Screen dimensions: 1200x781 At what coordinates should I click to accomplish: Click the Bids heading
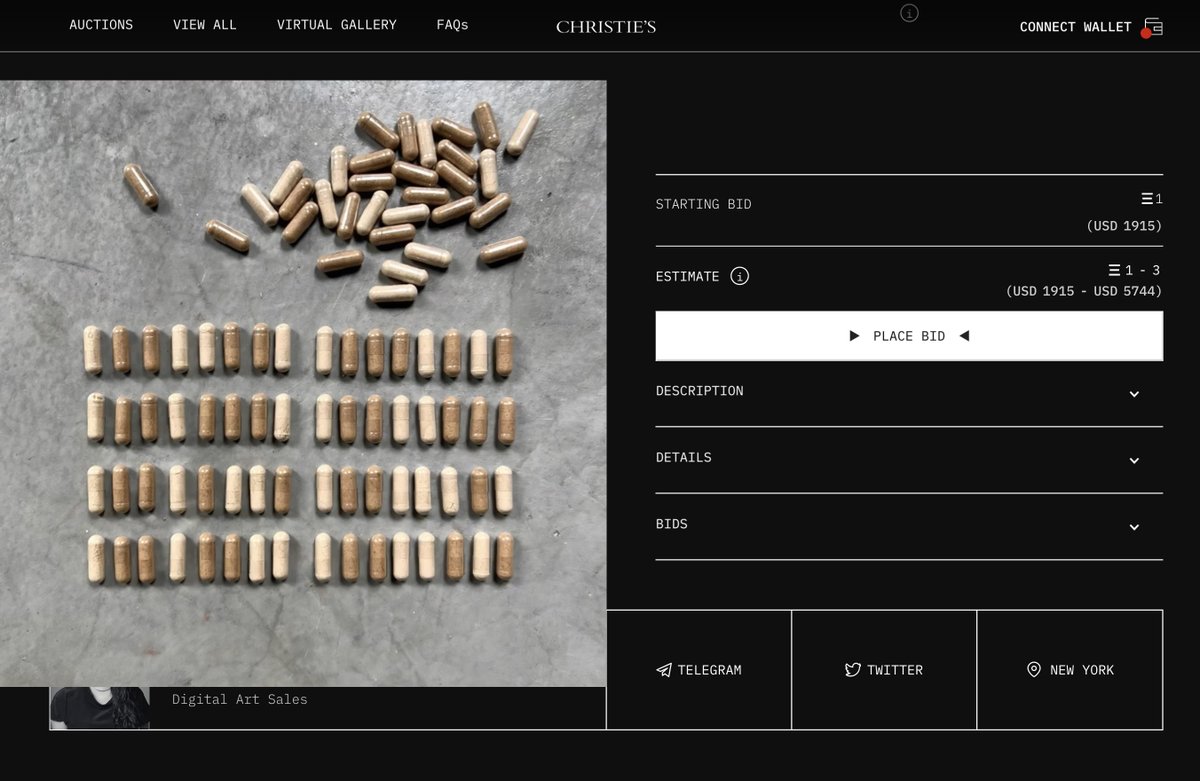point(671,524)
